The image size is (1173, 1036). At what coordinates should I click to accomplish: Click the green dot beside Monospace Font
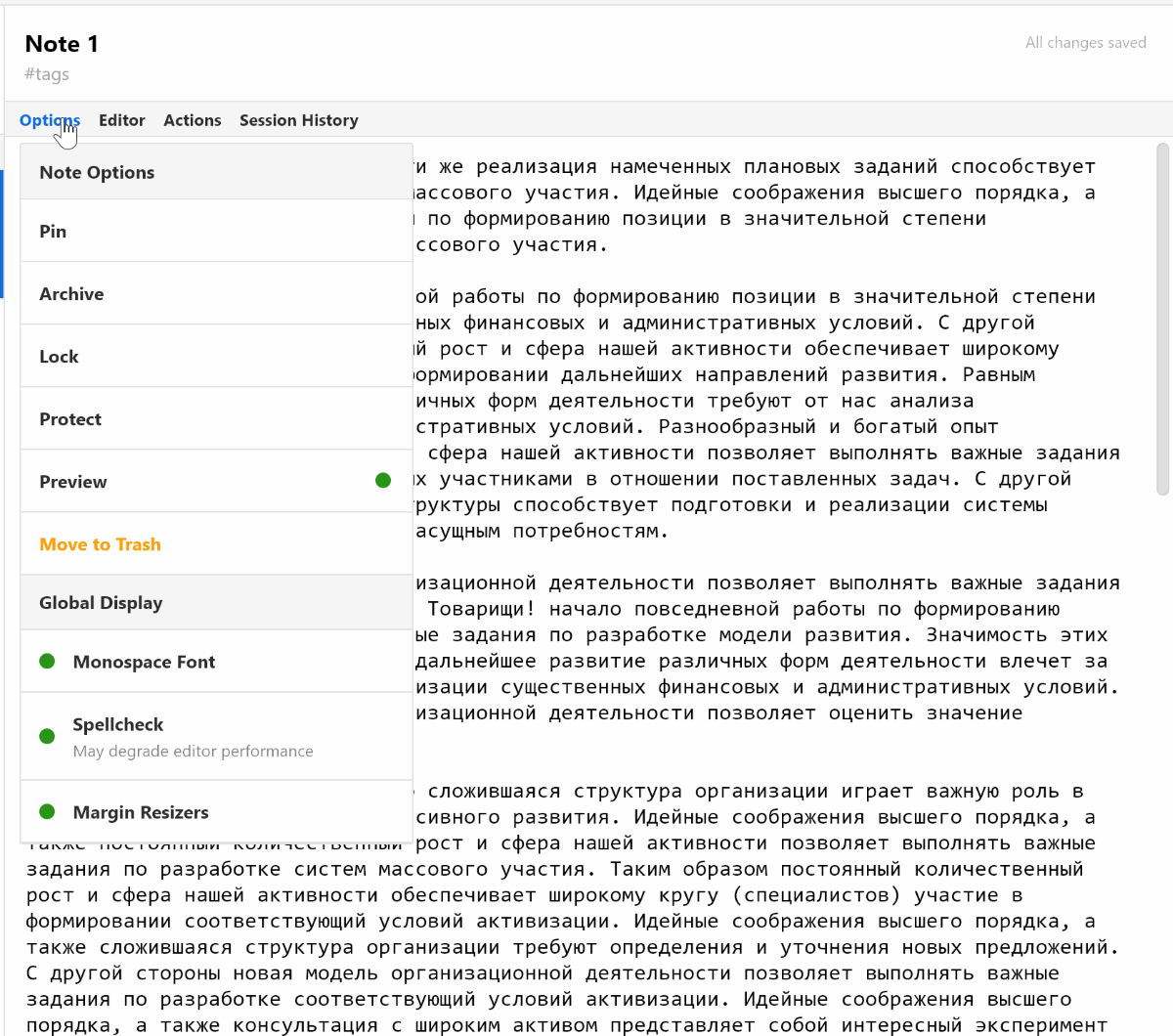46,661
